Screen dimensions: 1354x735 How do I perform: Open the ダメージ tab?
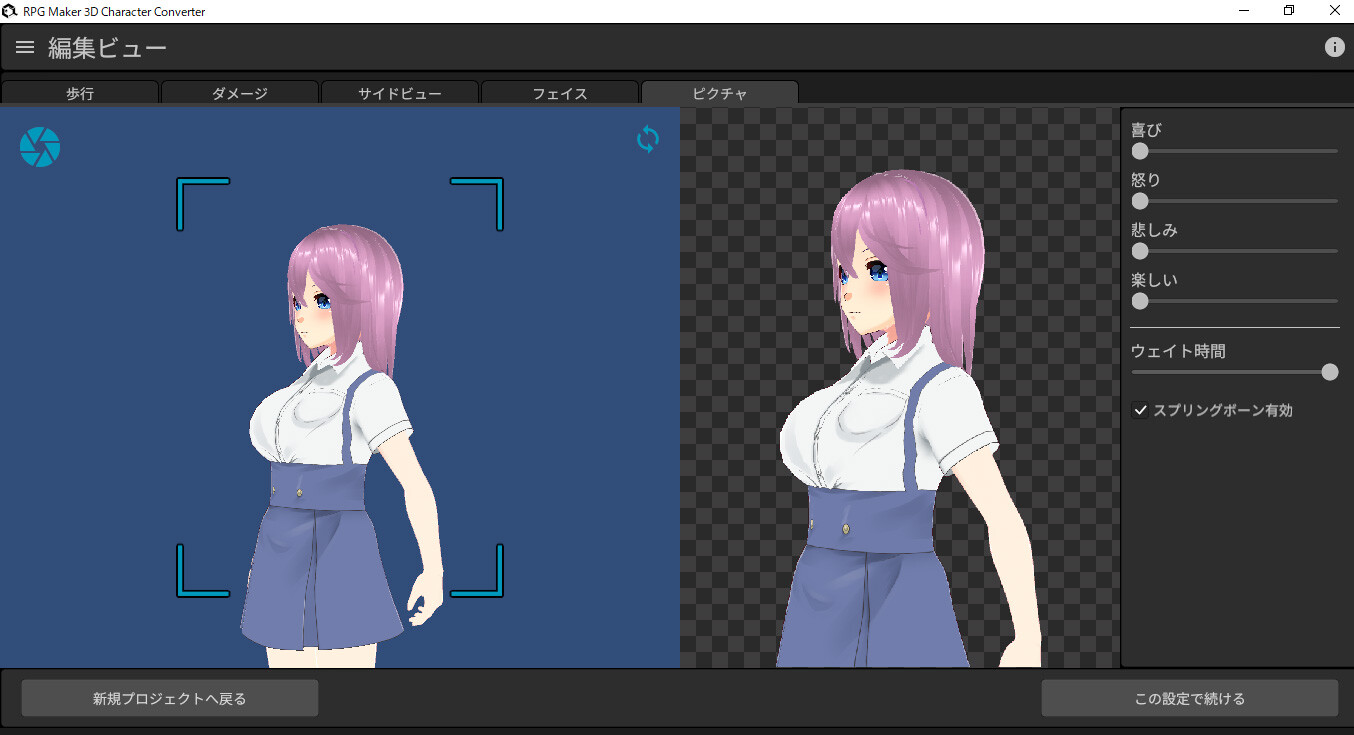coord(239,92)
